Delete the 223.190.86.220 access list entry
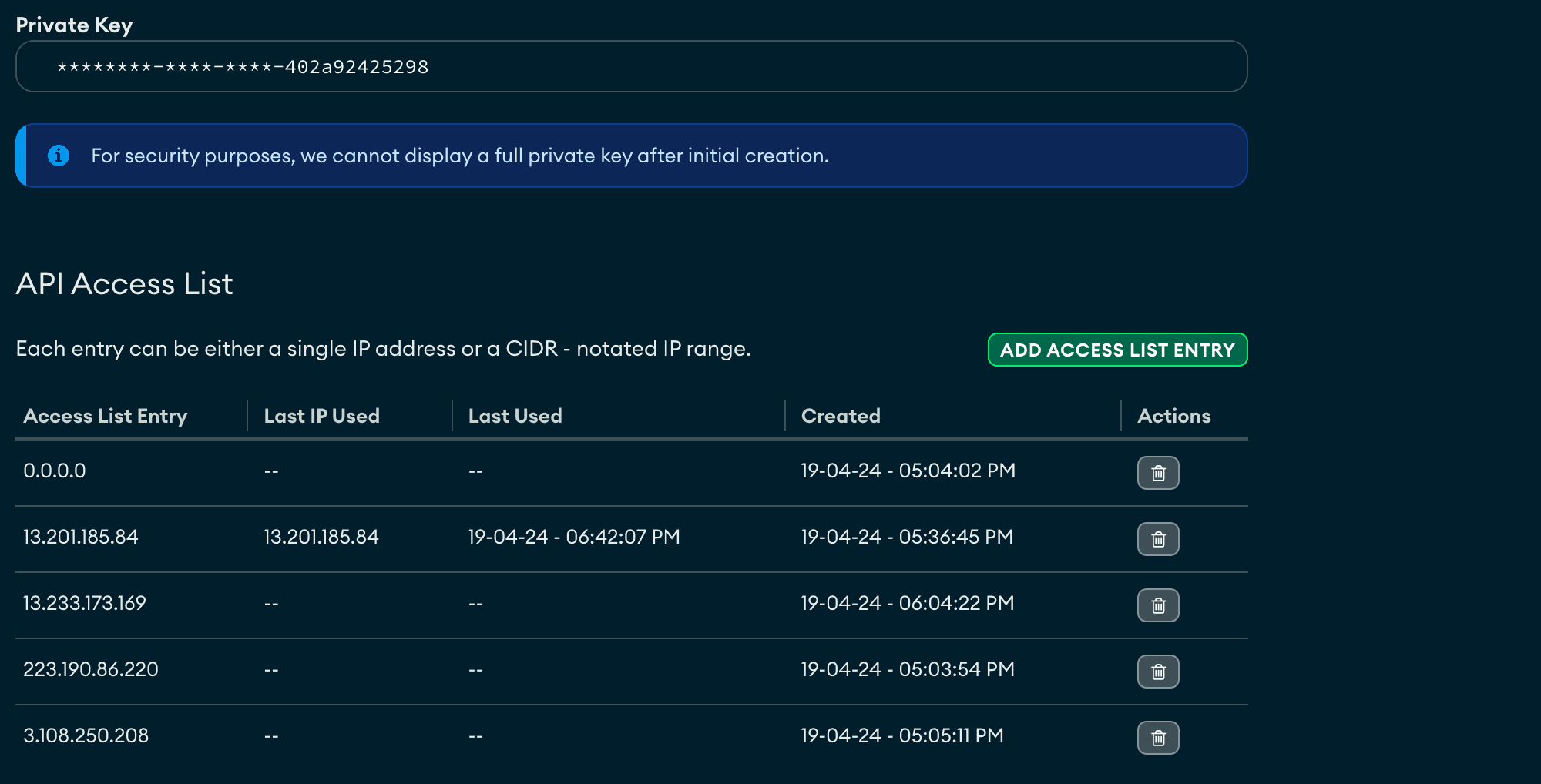The width and height of the screenshot is (1541, 784). [x=1158, y=671]
